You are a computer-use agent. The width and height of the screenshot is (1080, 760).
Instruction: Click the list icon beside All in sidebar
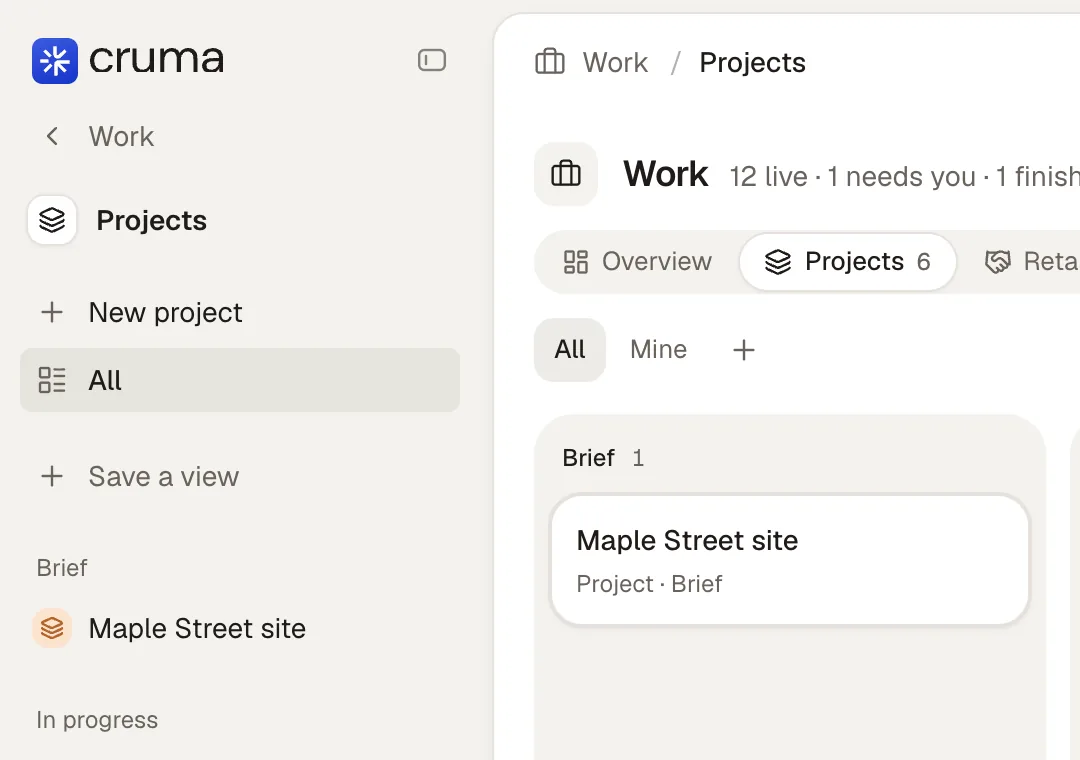(52, 380)
